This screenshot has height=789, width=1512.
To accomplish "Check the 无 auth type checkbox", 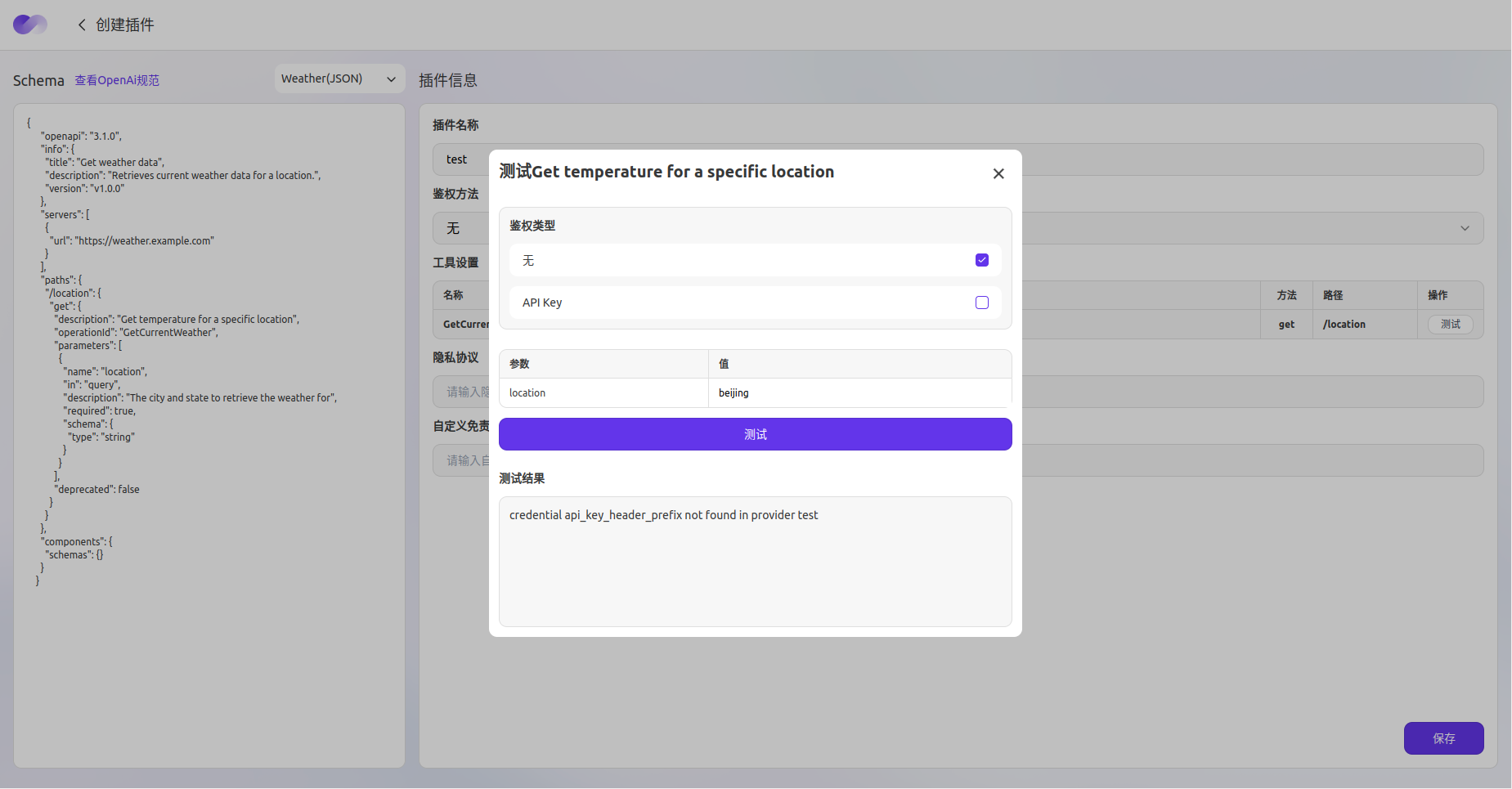I will tap(982, 260).
